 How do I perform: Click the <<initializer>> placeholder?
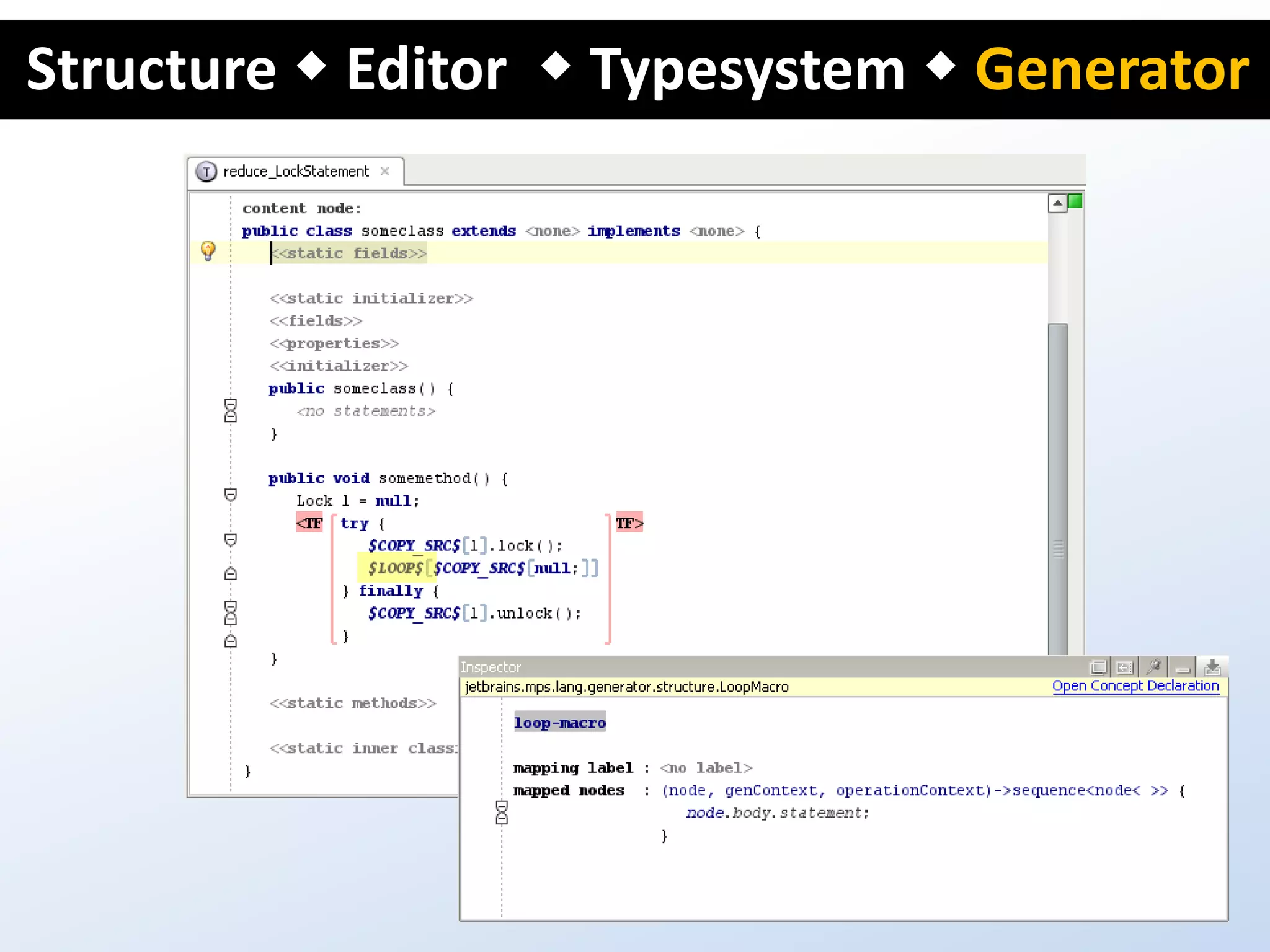coord(339,366)
